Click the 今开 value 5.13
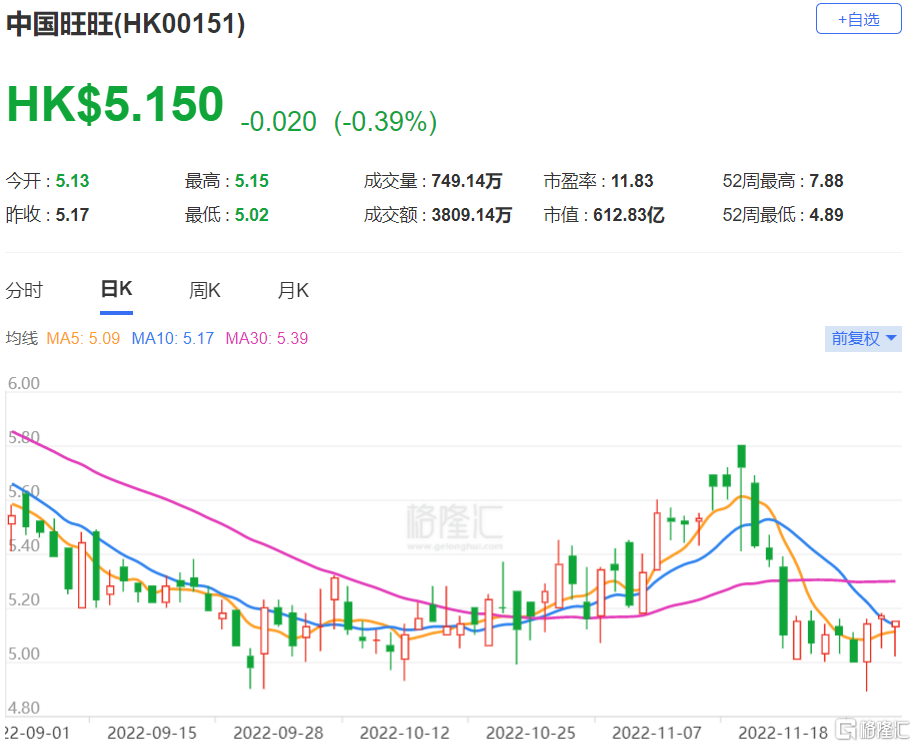Screen dimensions: 916x747 pyautogui.click(x=72, y=181)
